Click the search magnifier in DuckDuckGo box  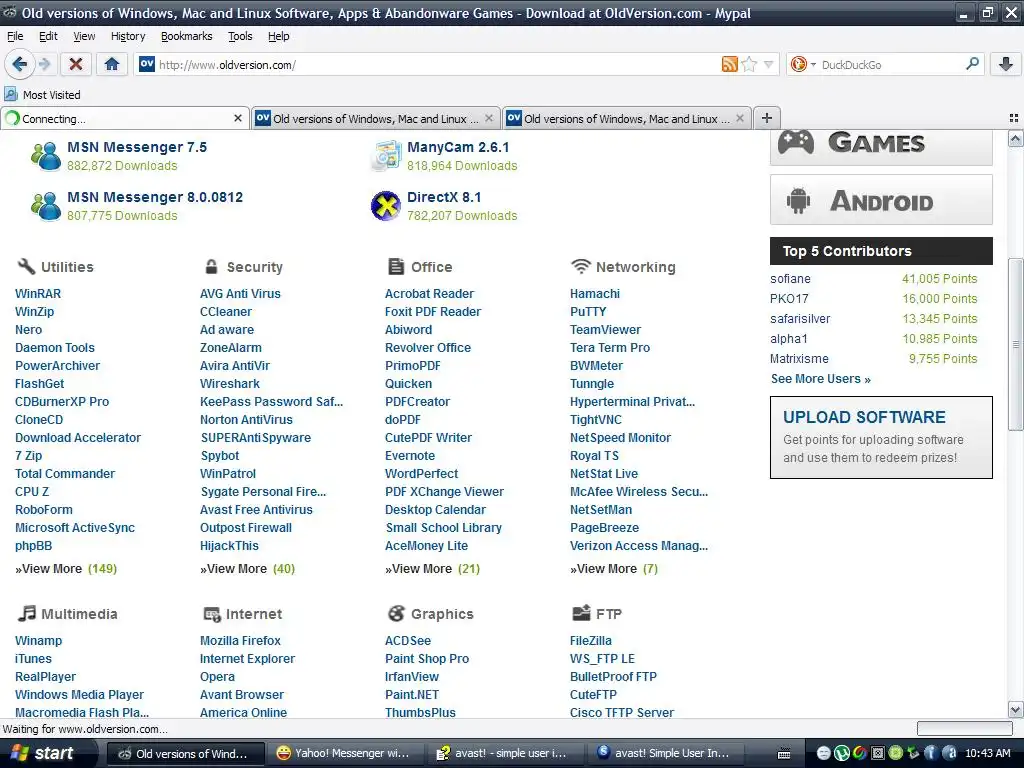tap(972, 64)
